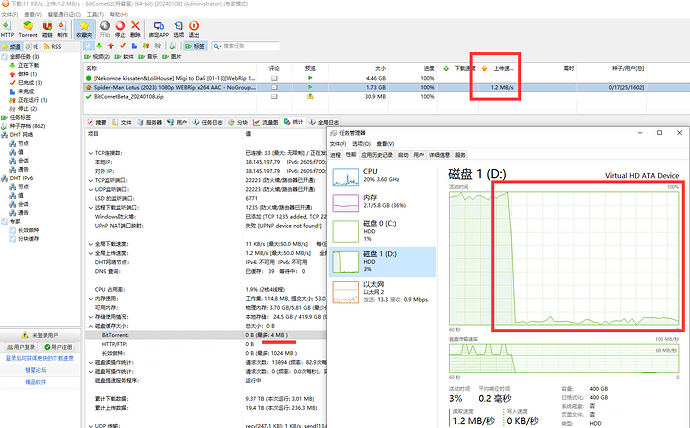The width and height of the screenshot is (690, 428).
Task: Open the Tools(T) menu in BitComet
Action: click(95, 15)
